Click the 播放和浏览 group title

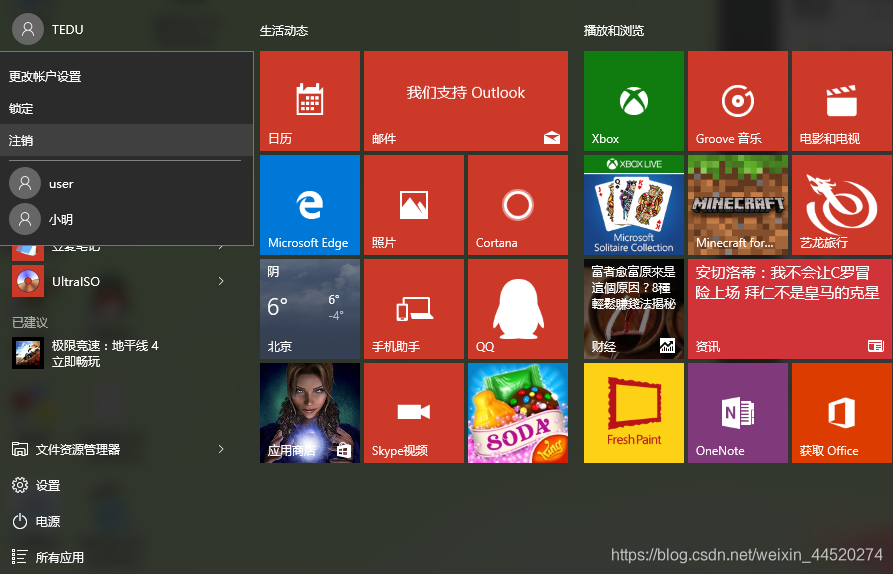tap(613, 31)
